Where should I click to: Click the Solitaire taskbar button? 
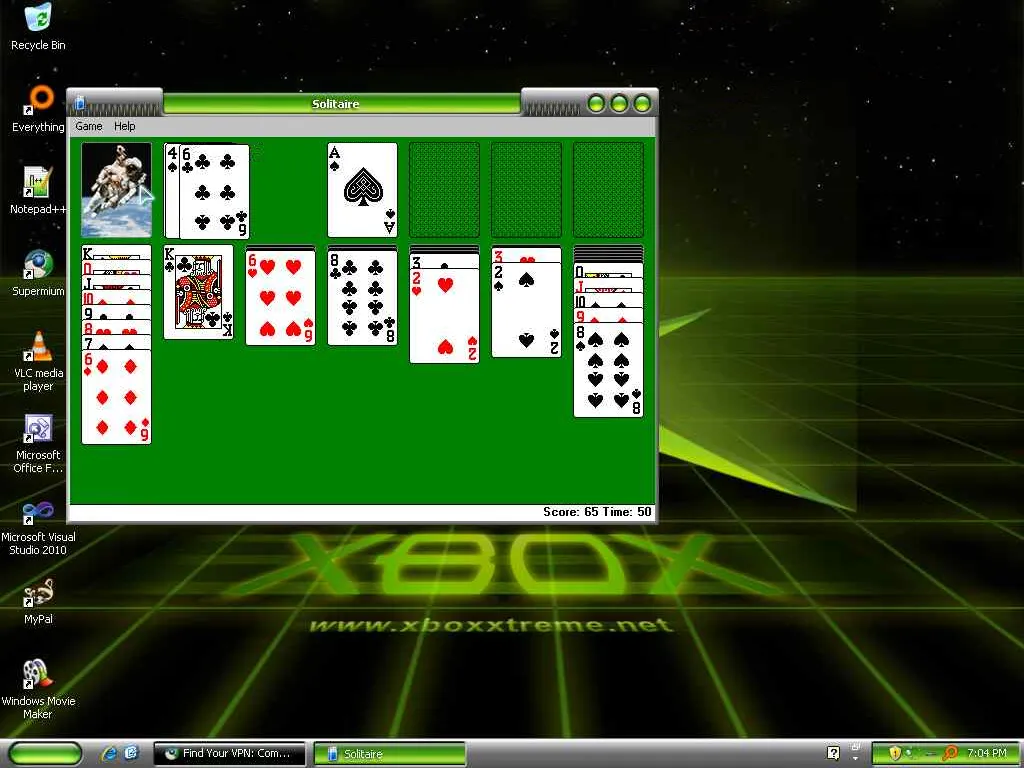pyautogui.click(x=390, y=754)
